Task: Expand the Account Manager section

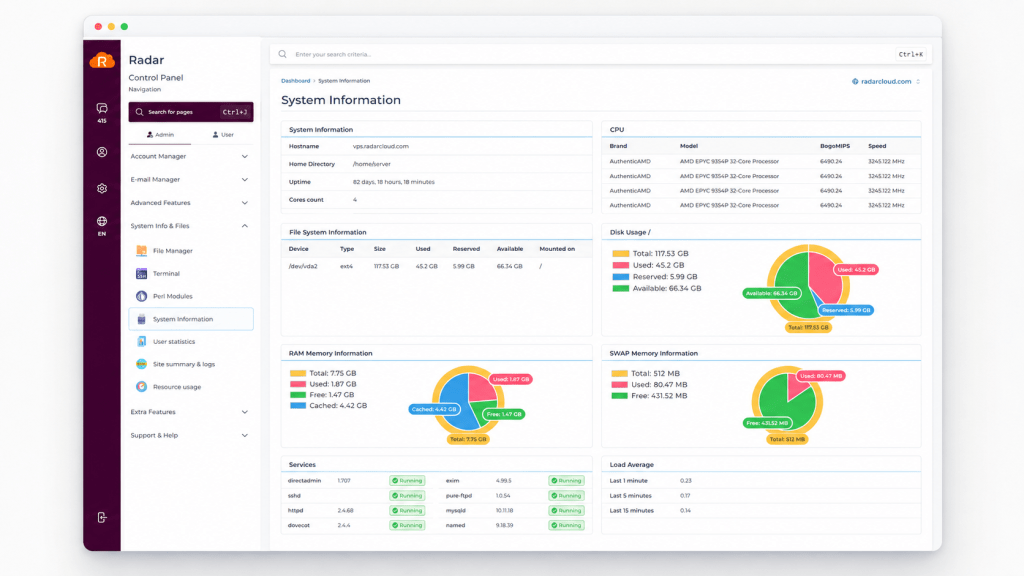Action: tap(189, 157)
